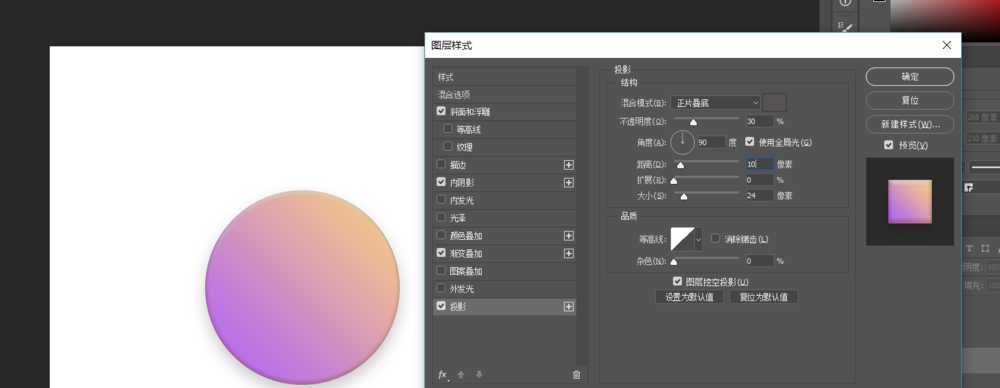Click the size value field showing 24
This screenshot has height=388, width=1000.
click(x=759, y=196)
